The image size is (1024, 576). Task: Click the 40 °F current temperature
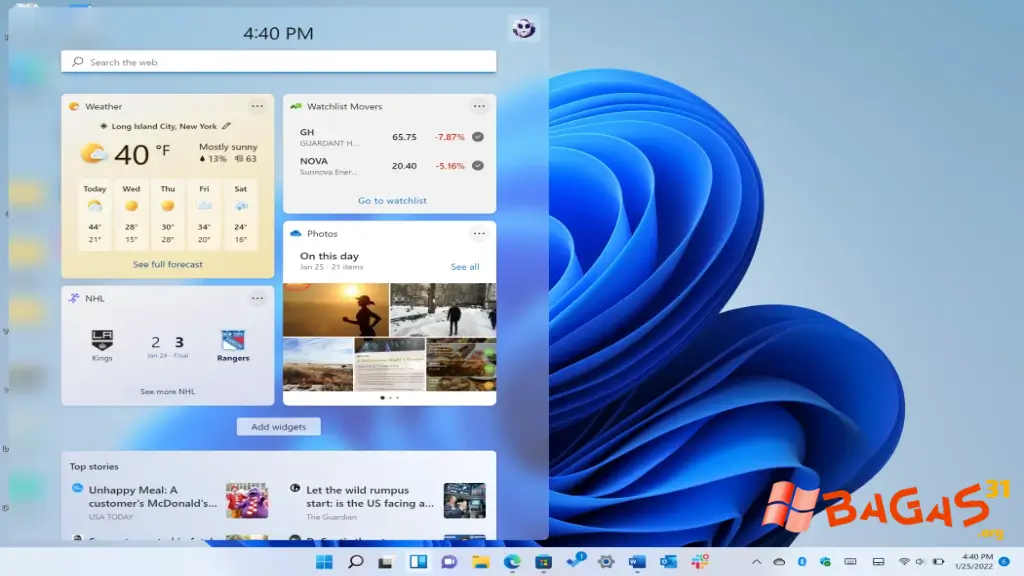coord(142,154)
